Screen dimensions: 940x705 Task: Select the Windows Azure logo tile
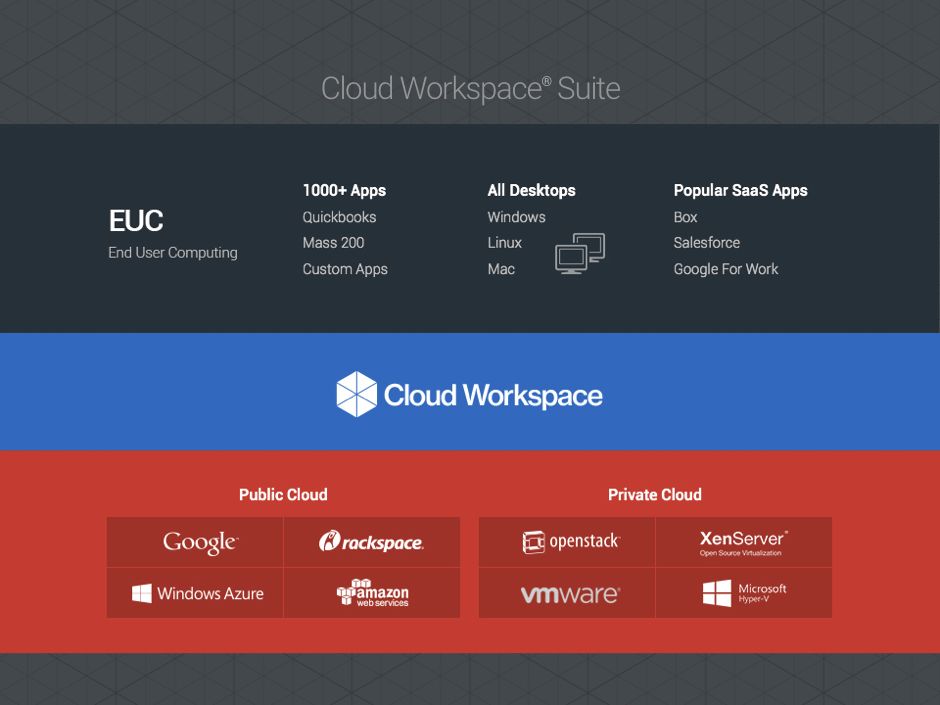click(x=195, y=593)
